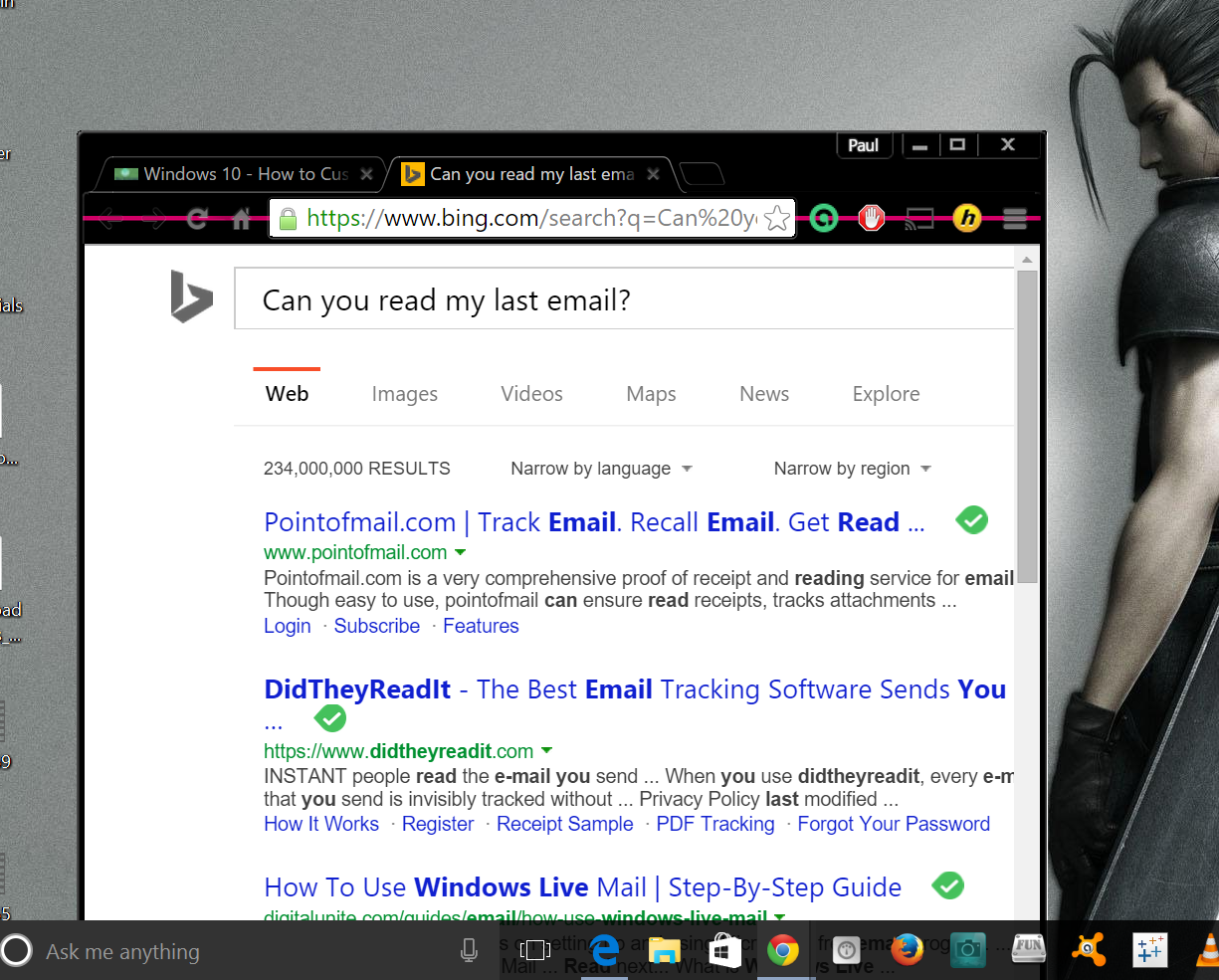The image size is (1219, 980).
Task: Open File Explorer from the taskbar
Action: click(x=664, y=951)
